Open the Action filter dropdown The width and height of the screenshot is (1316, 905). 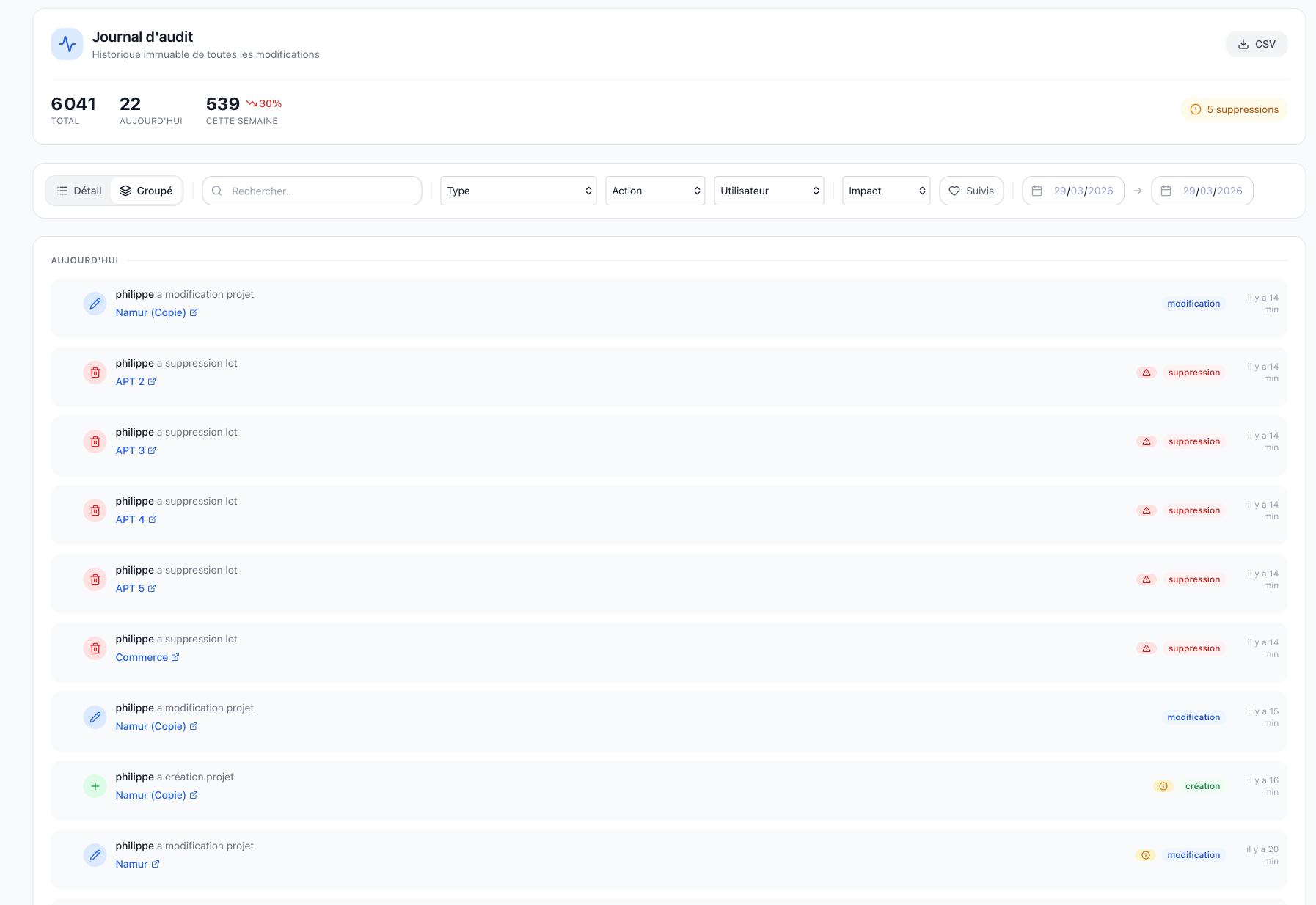[x=654, y=191]
